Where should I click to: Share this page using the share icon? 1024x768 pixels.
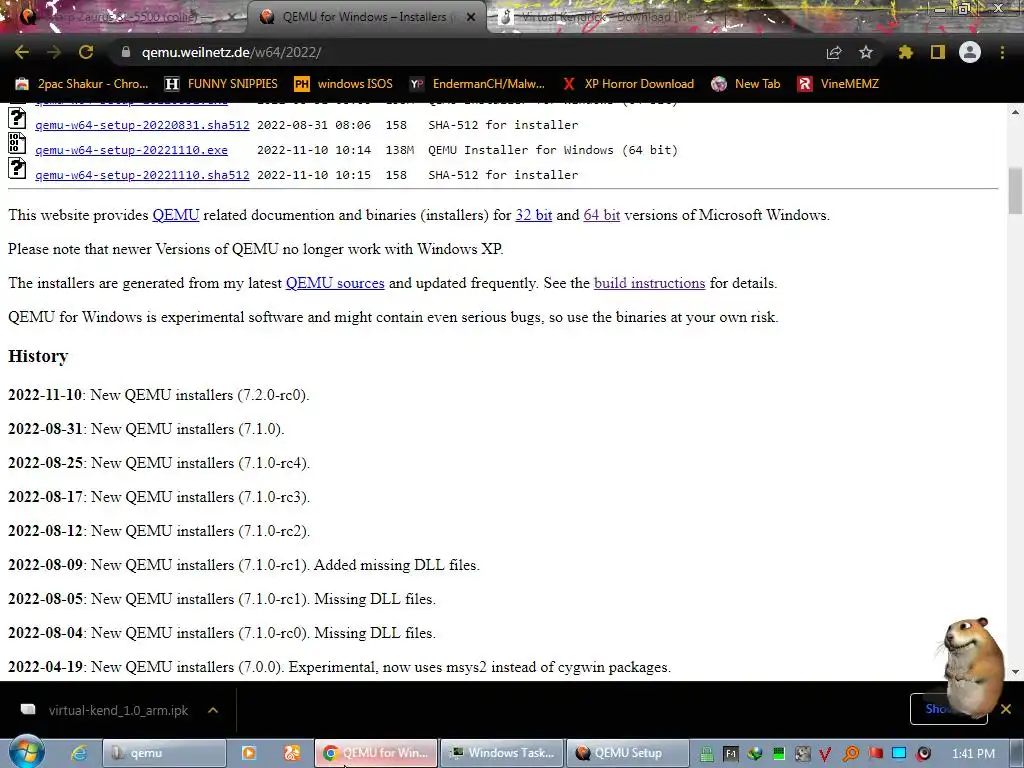point(834,52)
